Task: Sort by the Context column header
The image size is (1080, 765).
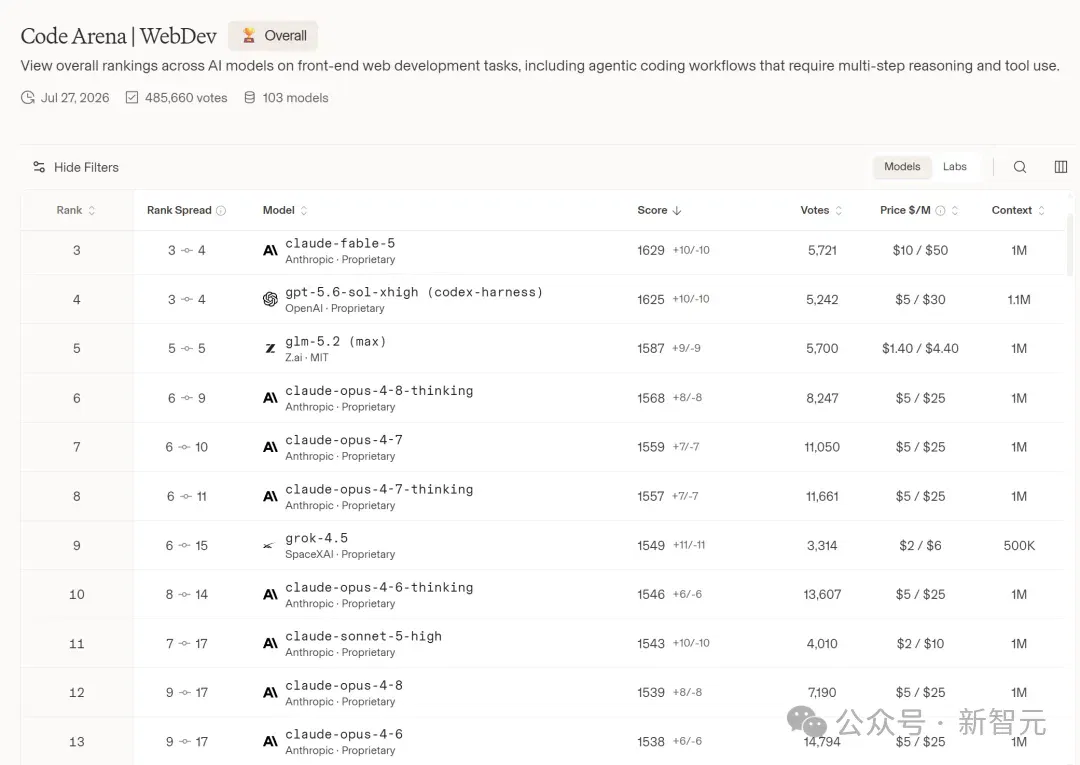Action: 1018,210
